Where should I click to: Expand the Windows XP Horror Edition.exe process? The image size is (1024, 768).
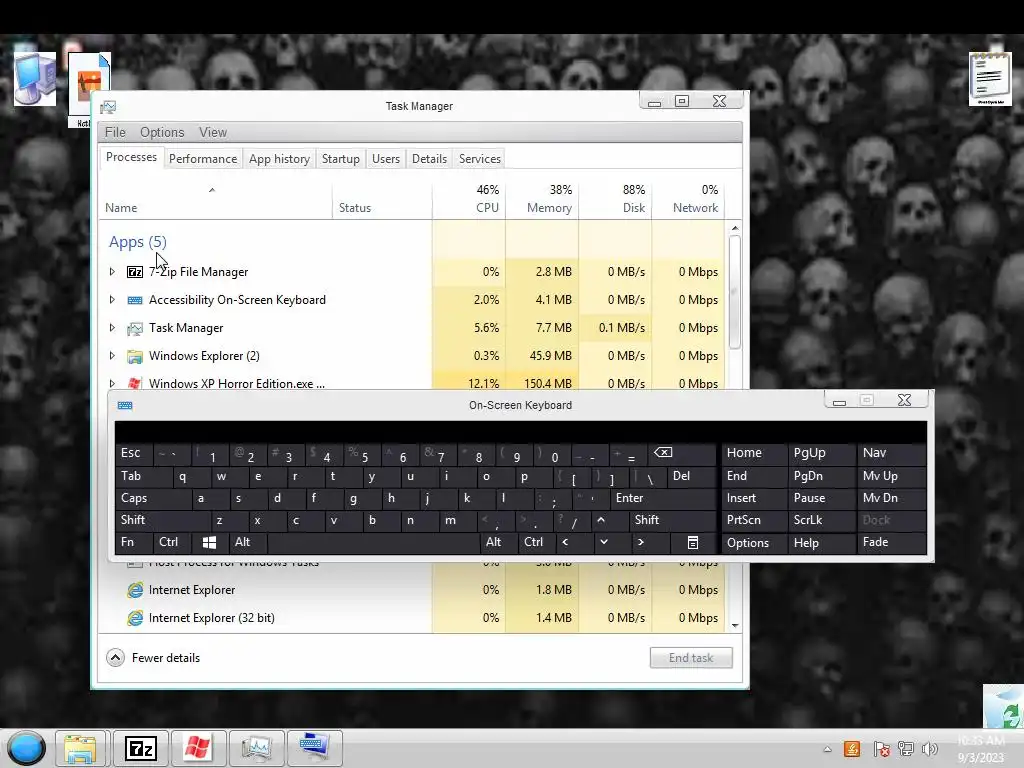tap(112, 383)
